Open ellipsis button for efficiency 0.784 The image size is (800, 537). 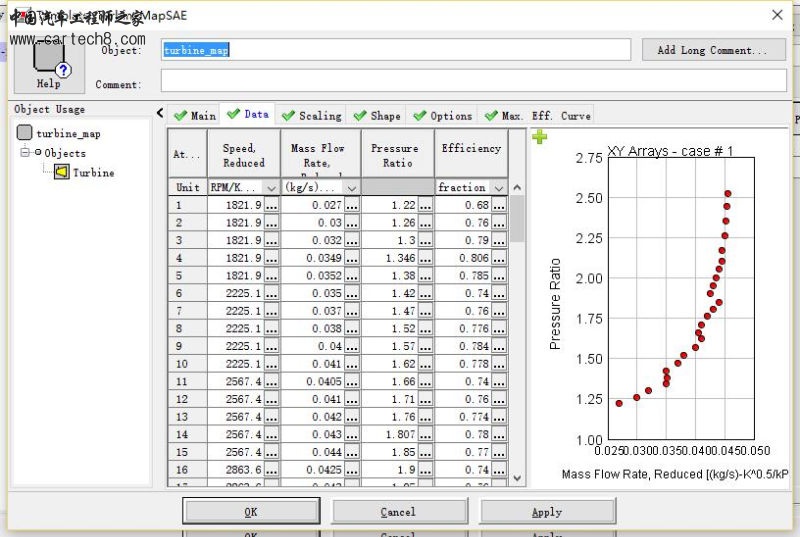[x=499, y=346]
